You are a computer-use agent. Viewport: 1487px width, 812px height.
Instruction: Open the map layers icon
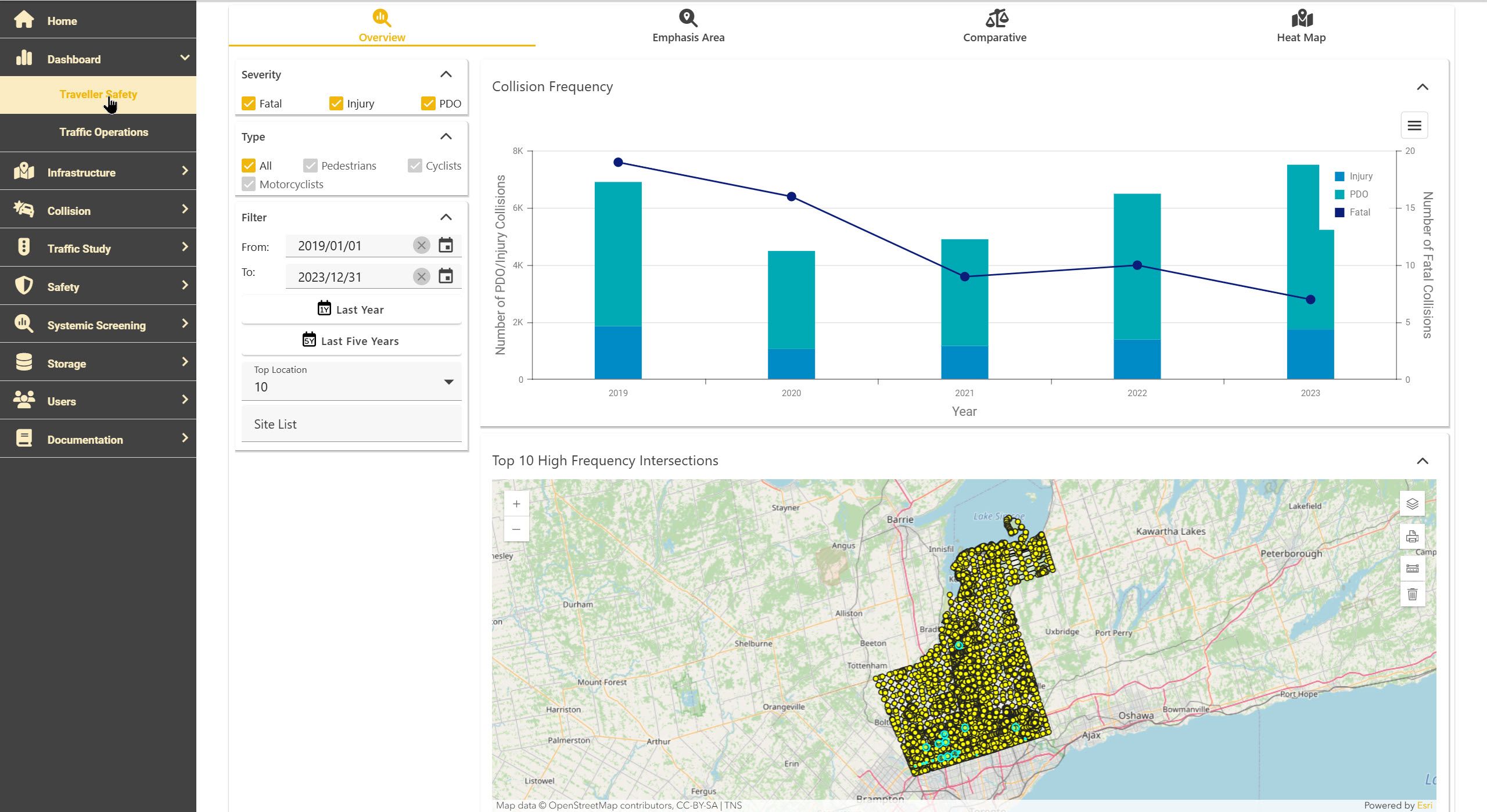[x=1412, y=504]
